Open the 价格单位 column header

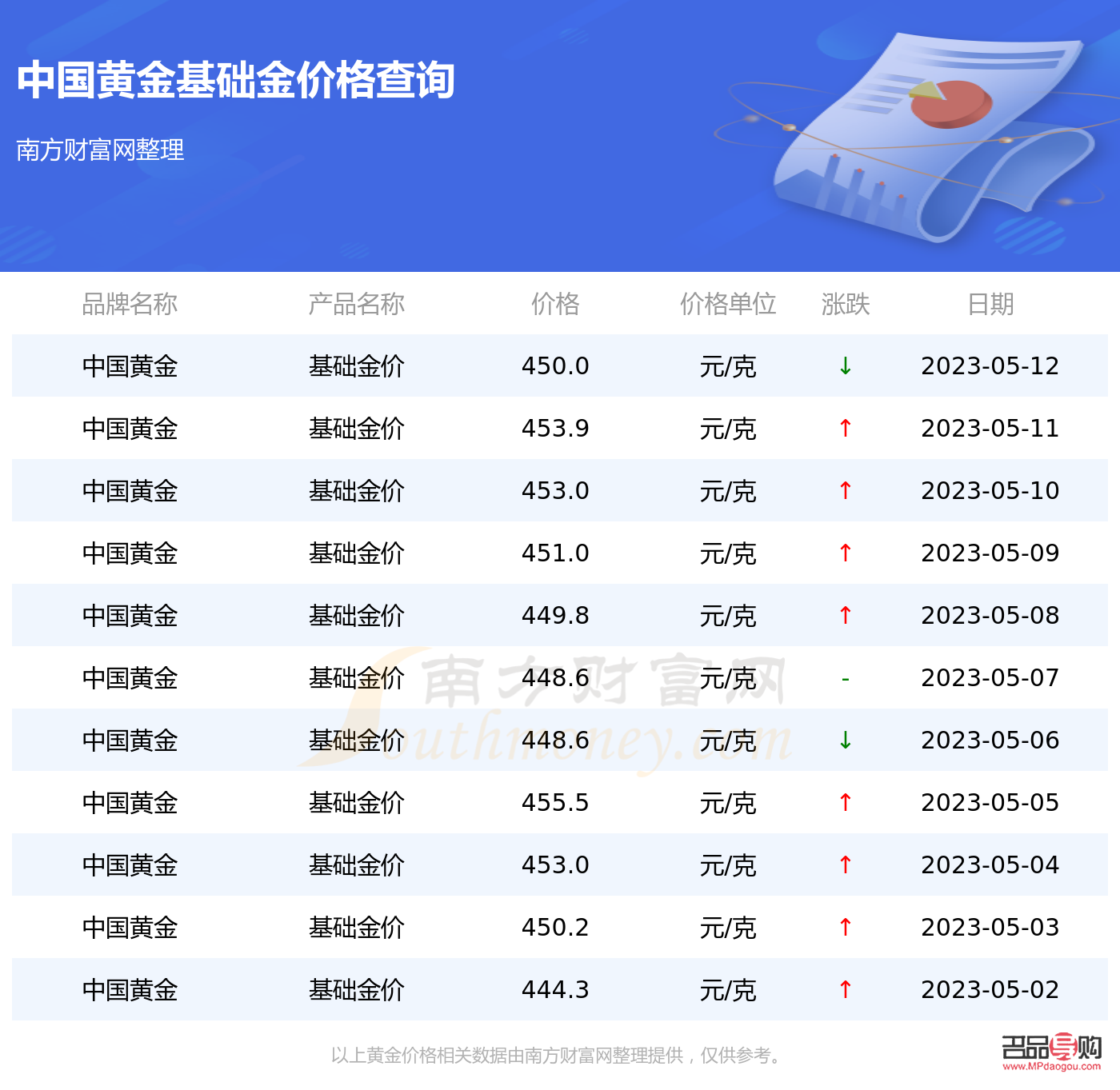click(726, 304)
